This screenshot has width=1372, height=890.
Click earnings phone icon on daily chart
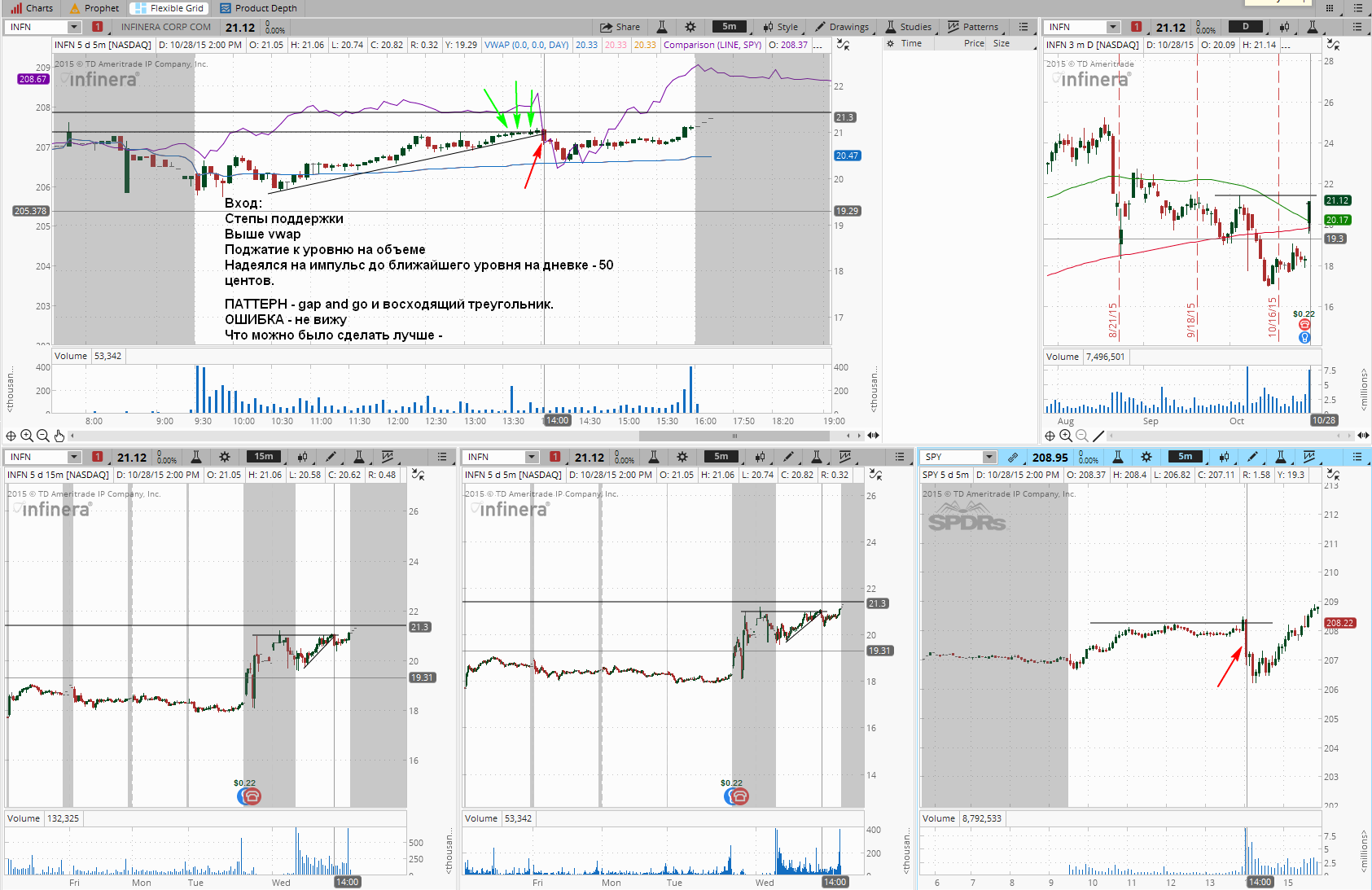(x=1304, y=324)
